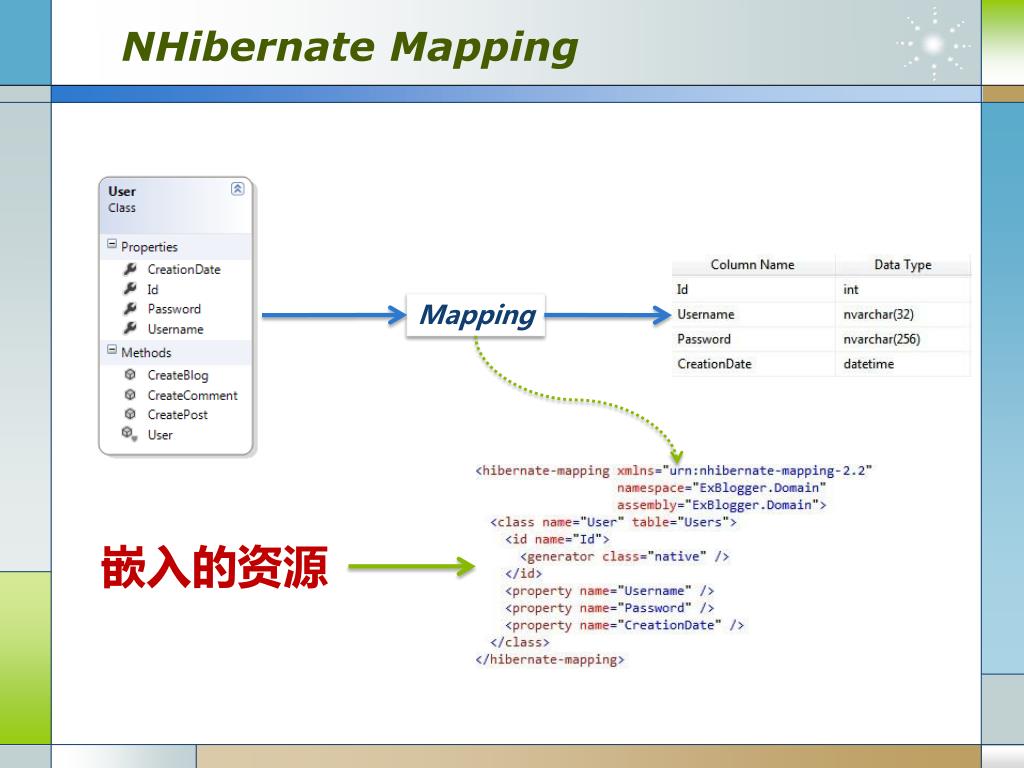Select the User constructor entry
The image size is (1024, 768).
coord(160,435)
